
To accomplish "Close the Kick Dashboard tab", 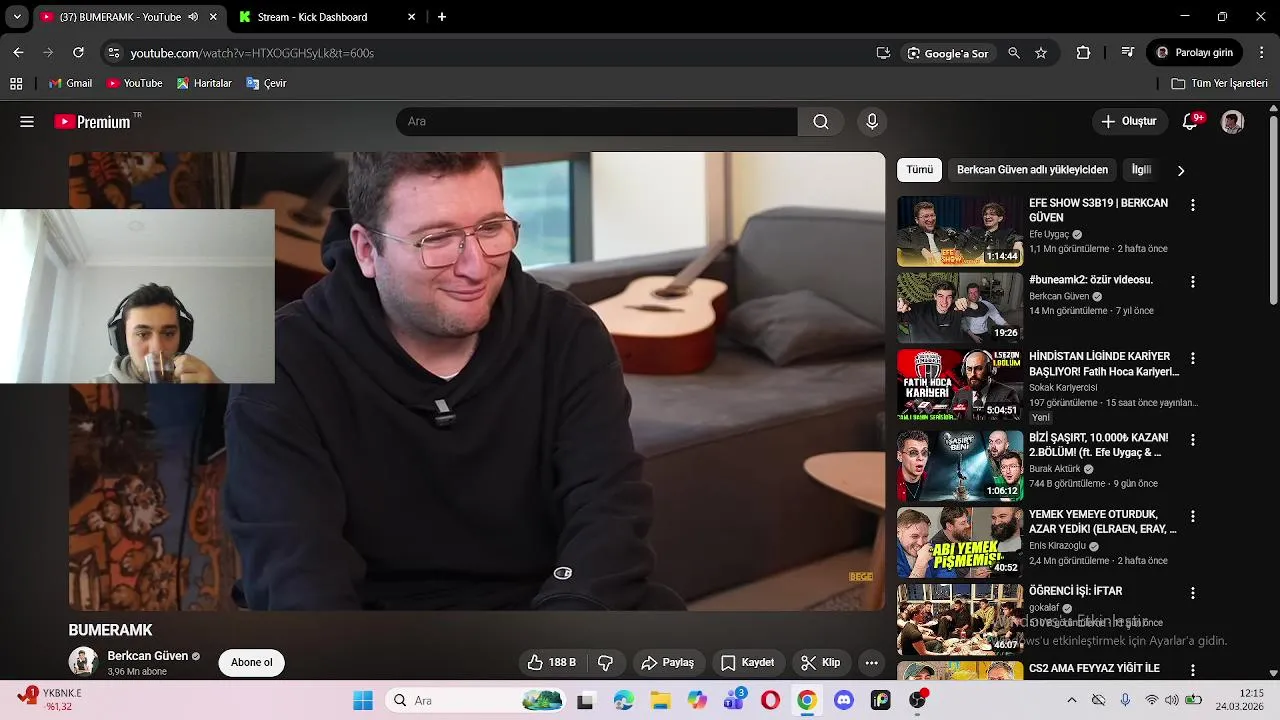I will [x=411, y=17].
